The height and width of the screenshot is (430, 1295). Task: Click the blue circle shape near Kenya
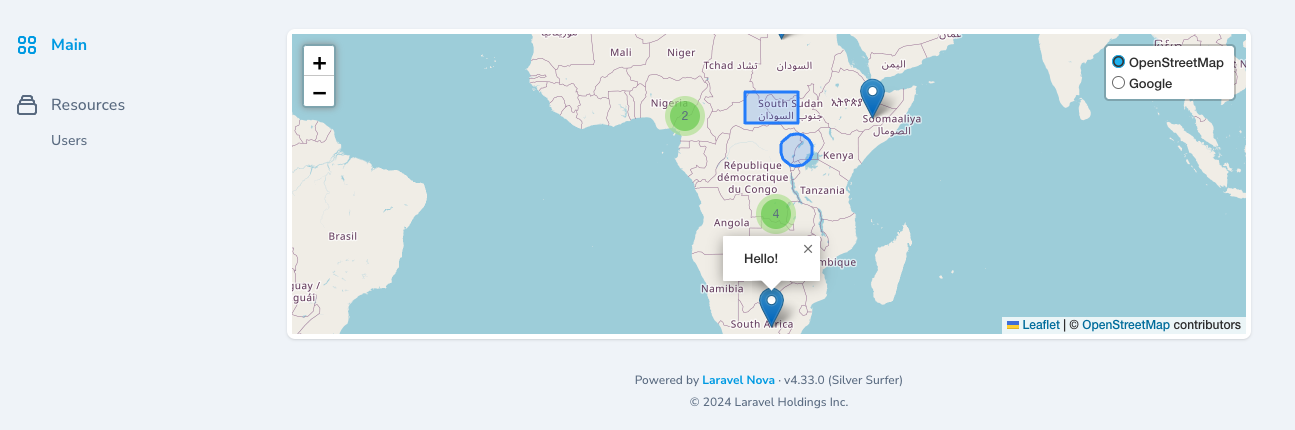(796, 150)
